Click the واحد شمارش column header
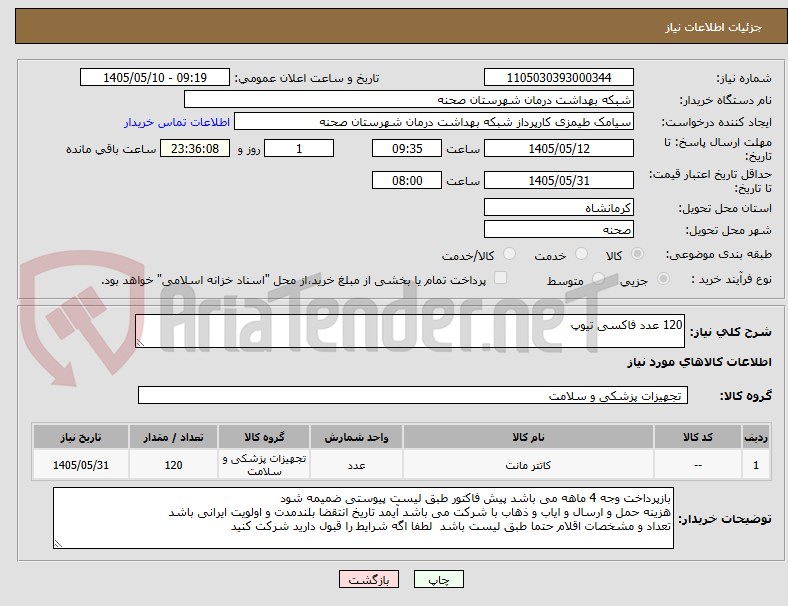Image resolution: width=788 pixels, height=606 pixels. 356,437
